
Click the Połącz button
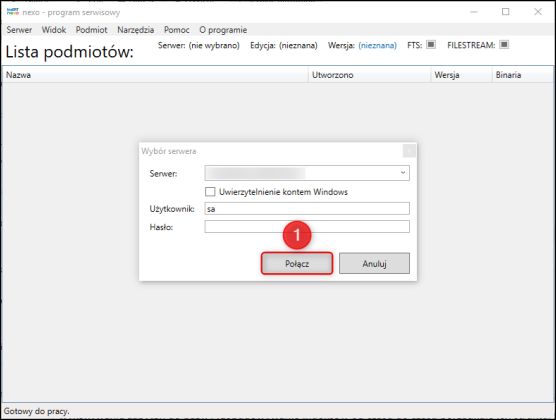point(297,263)
